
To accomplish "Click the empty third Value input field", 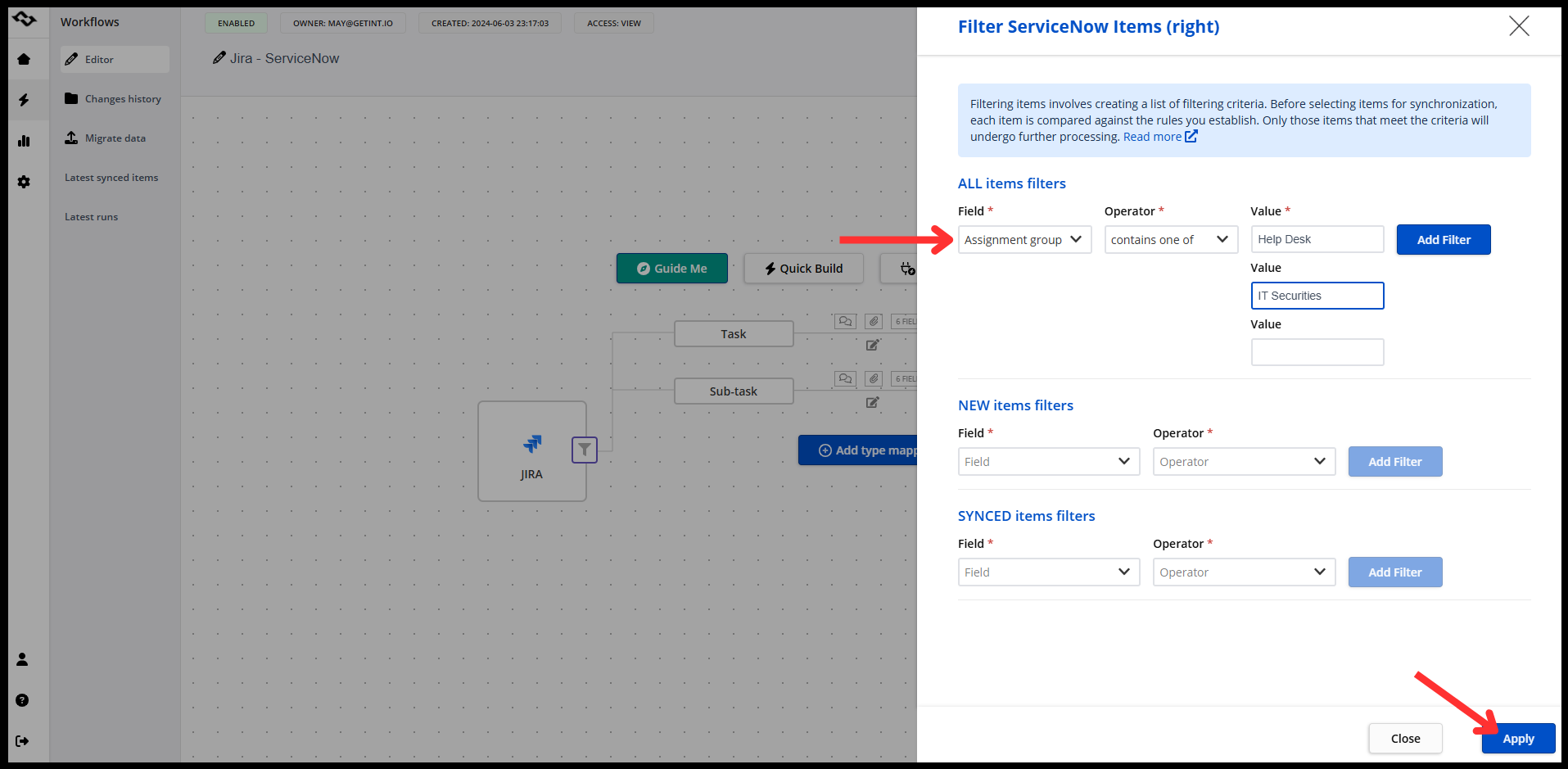I will (x=1317, y=352).
